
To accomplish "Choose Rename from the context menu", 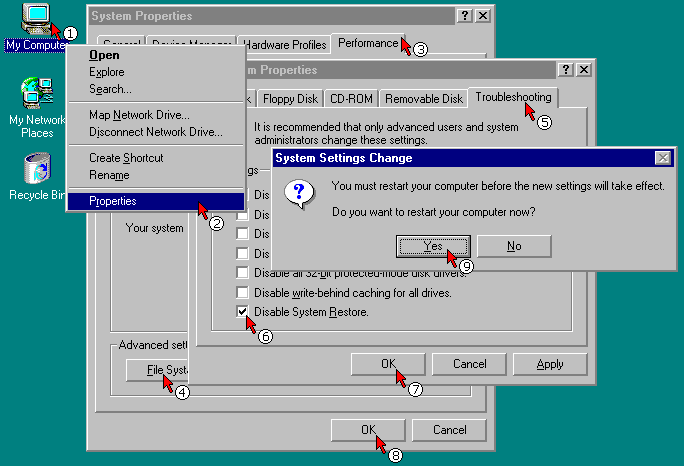I will pos(156,175).
